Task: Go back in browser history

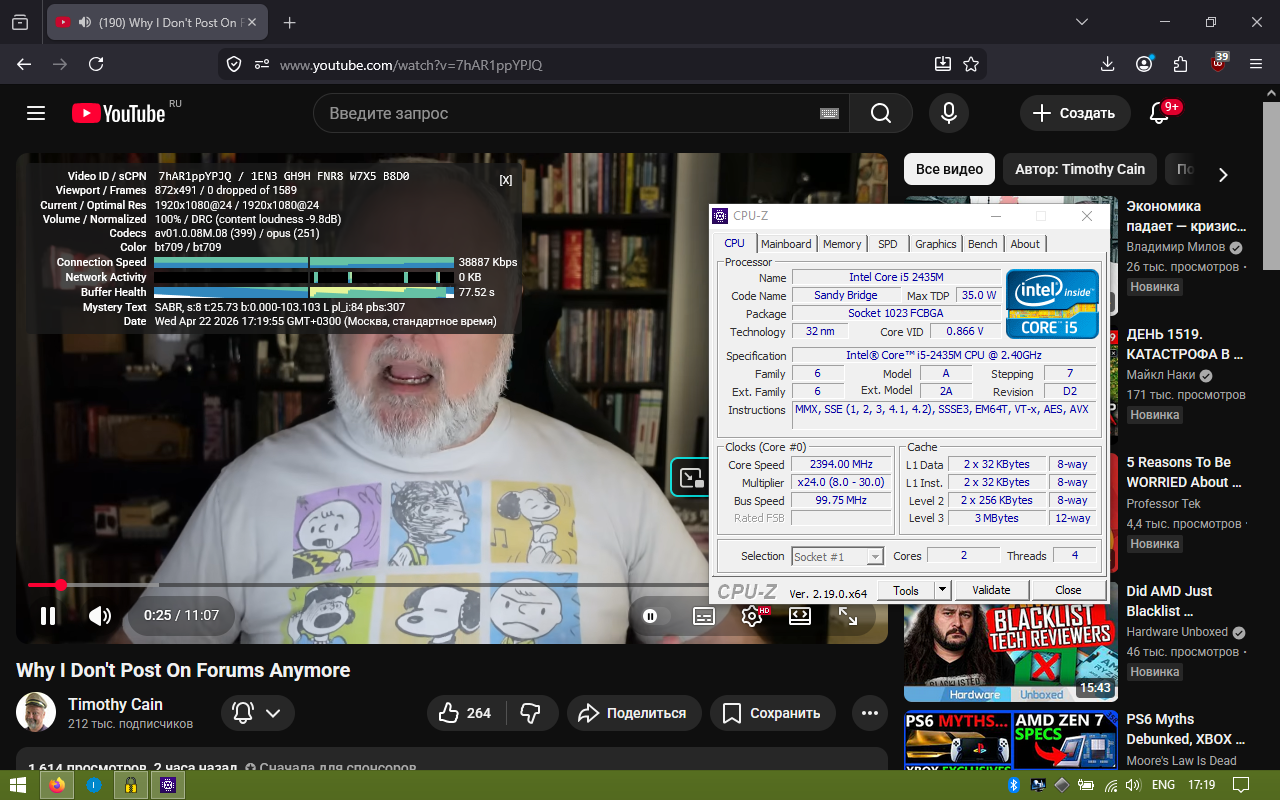Action: (x=24, y=64)
